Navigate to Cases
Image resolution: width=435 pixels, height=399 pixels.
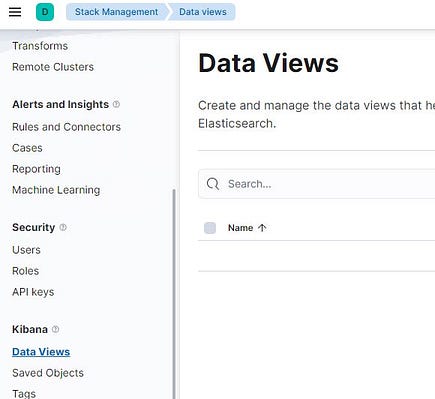click(27, 148)
